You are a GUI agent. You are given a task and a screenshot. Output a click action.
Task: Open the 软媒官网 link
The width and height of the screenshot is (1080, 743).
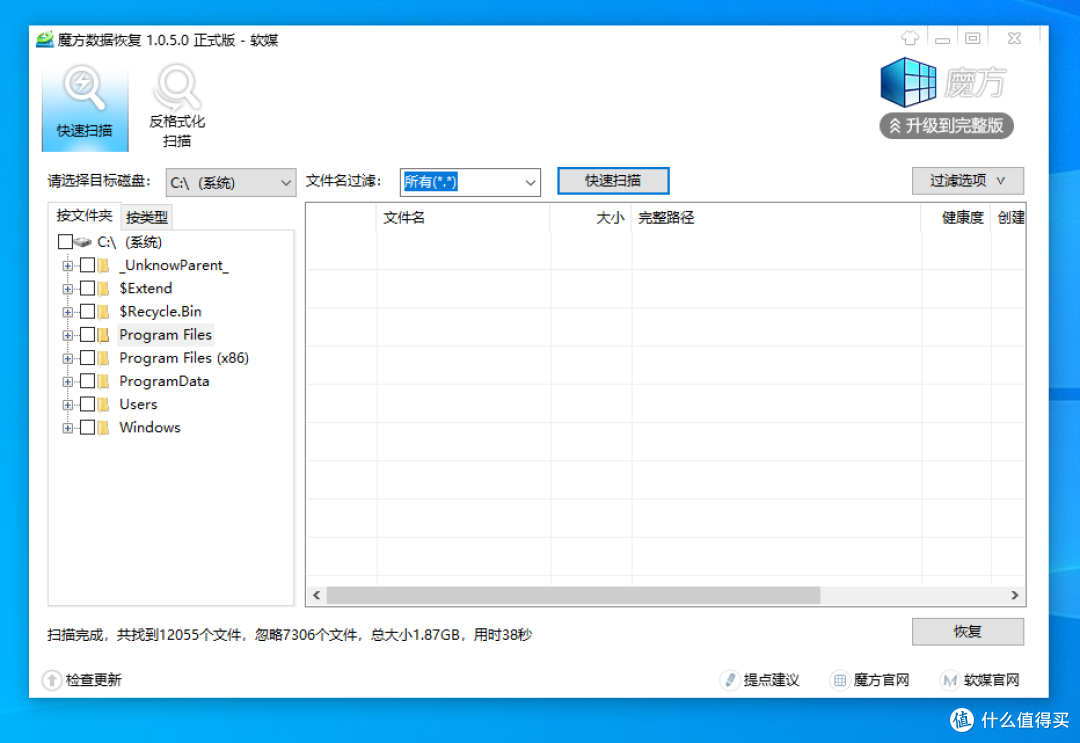(991, 680)
